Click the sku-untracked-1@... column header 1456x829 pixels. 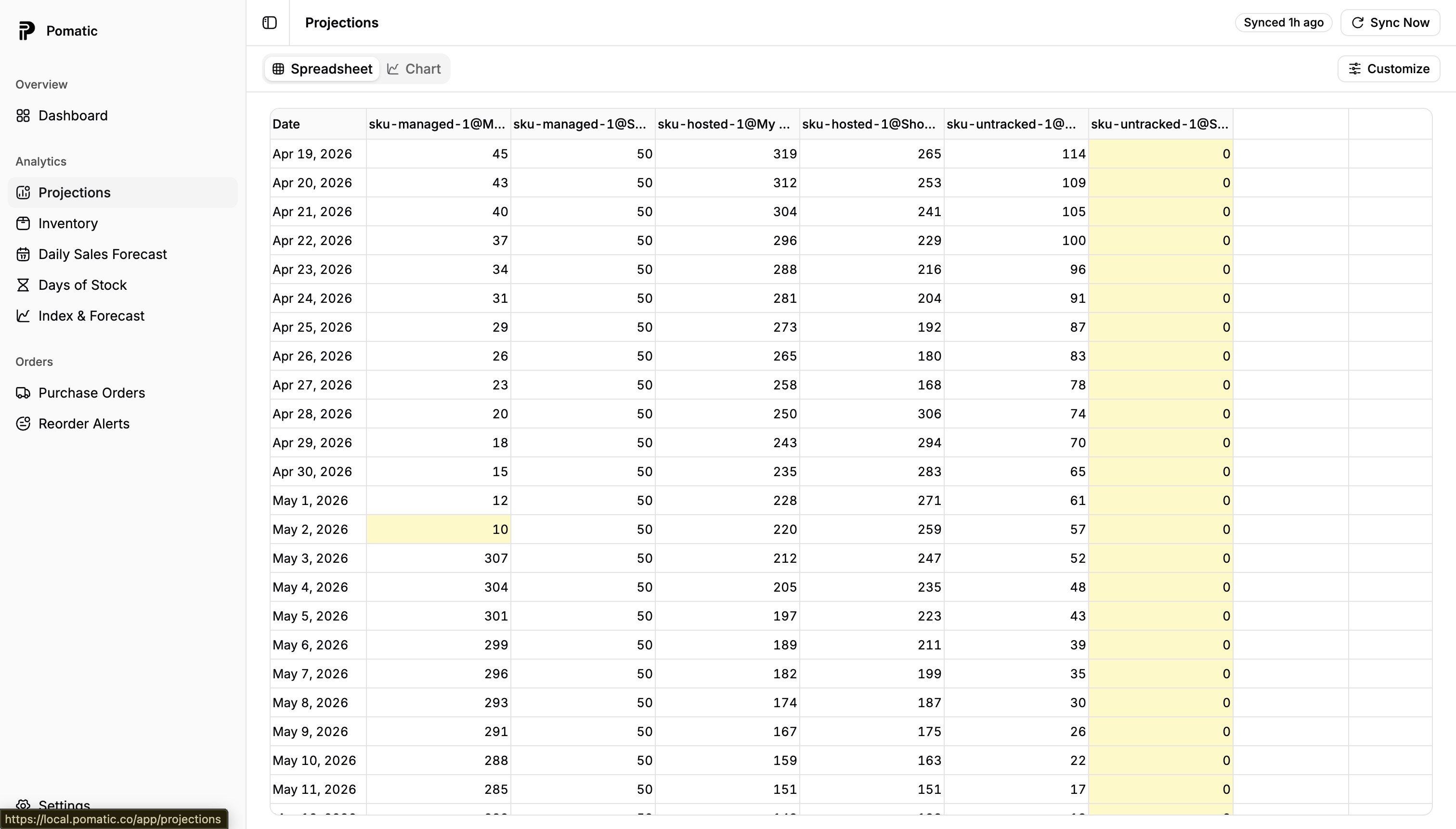click(x=1017, y=124)
